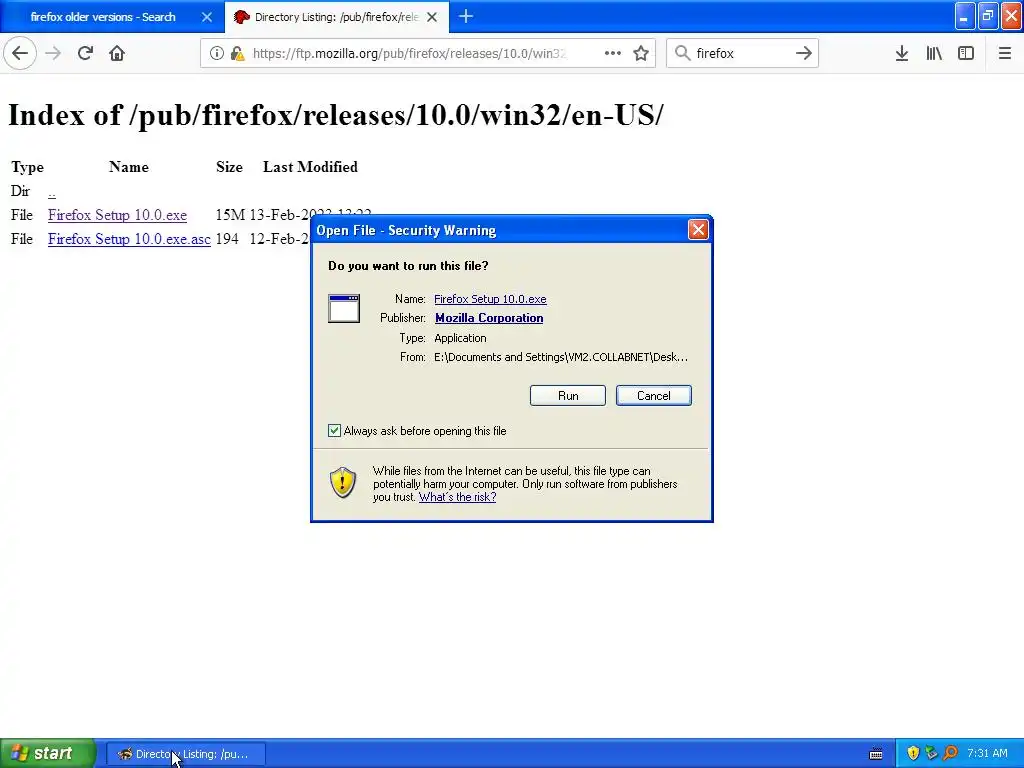Open the 'What's the risk?' help link
The height and width of the screenshot is (768, 1024).
pos(457,497)
